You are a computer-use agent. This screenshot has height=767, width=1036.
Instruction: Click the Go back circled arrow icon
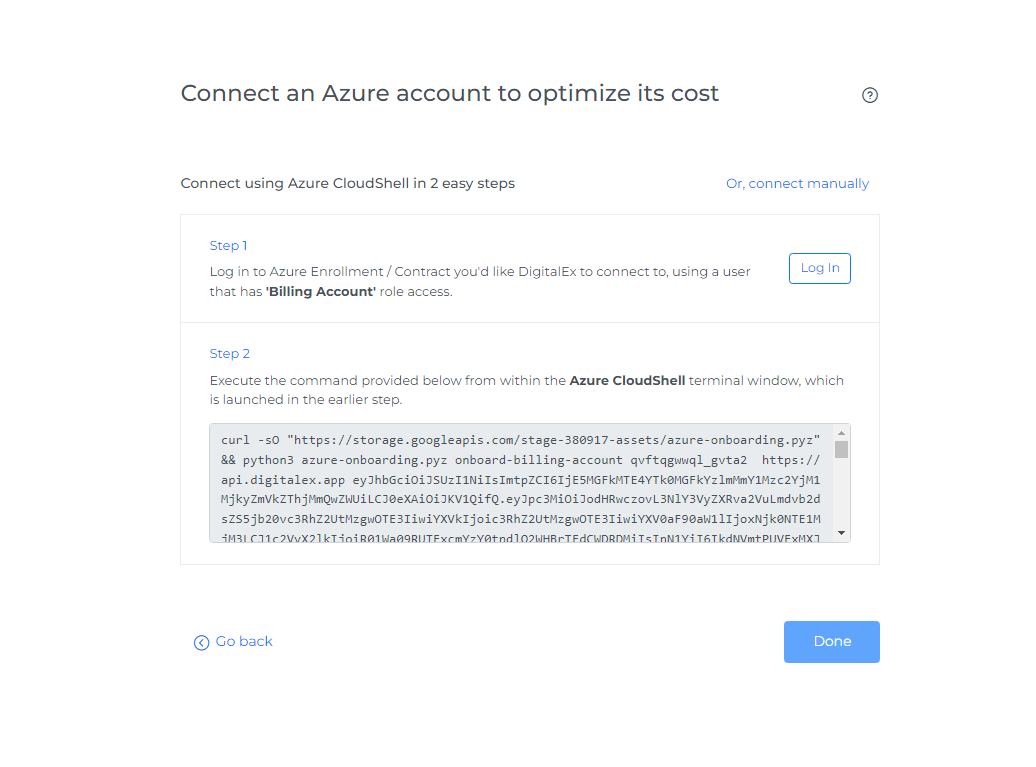point(201,643)
